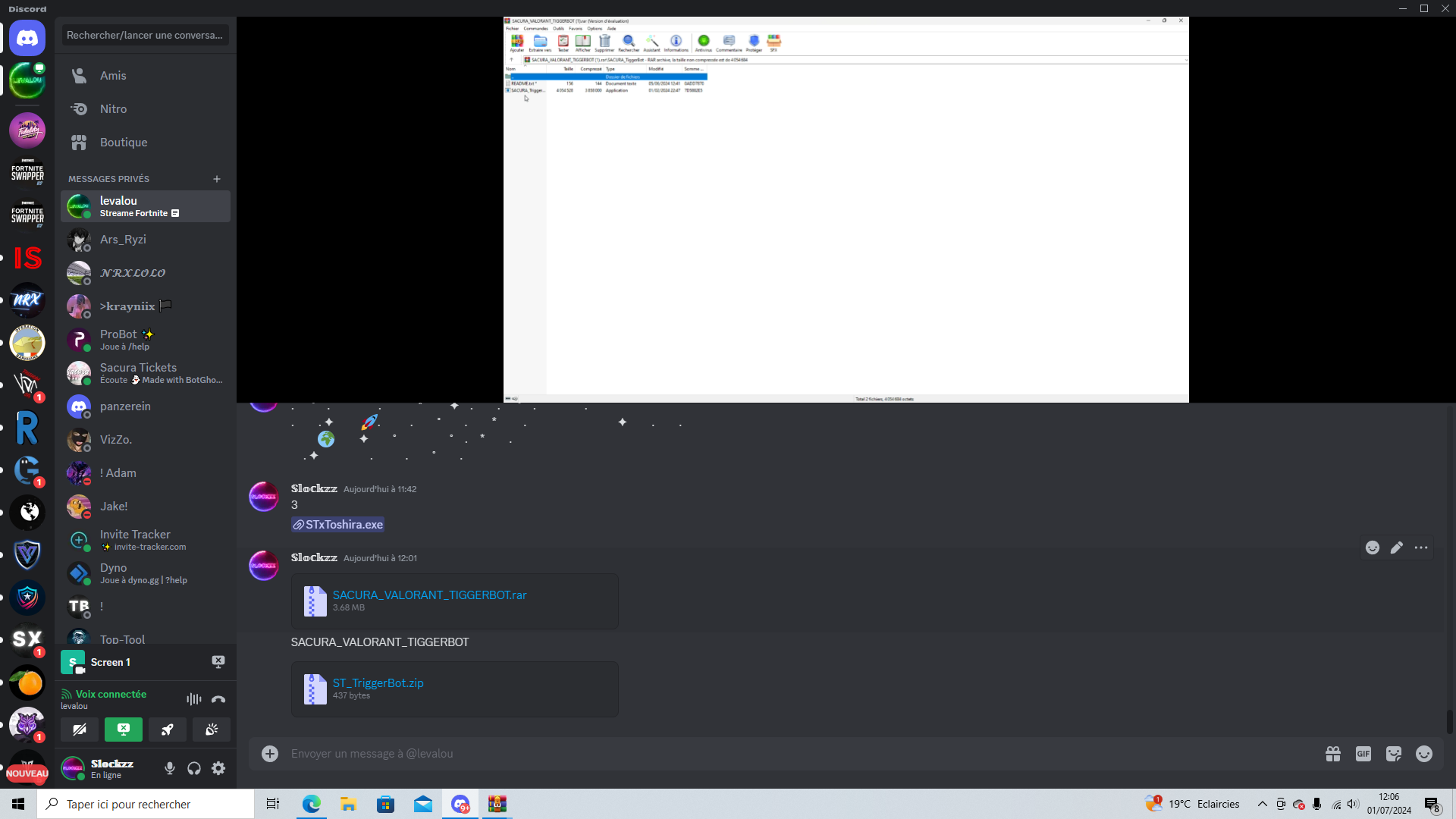Open the Nitro gift icon
1456x819 pixels.
pos(1333,753)
